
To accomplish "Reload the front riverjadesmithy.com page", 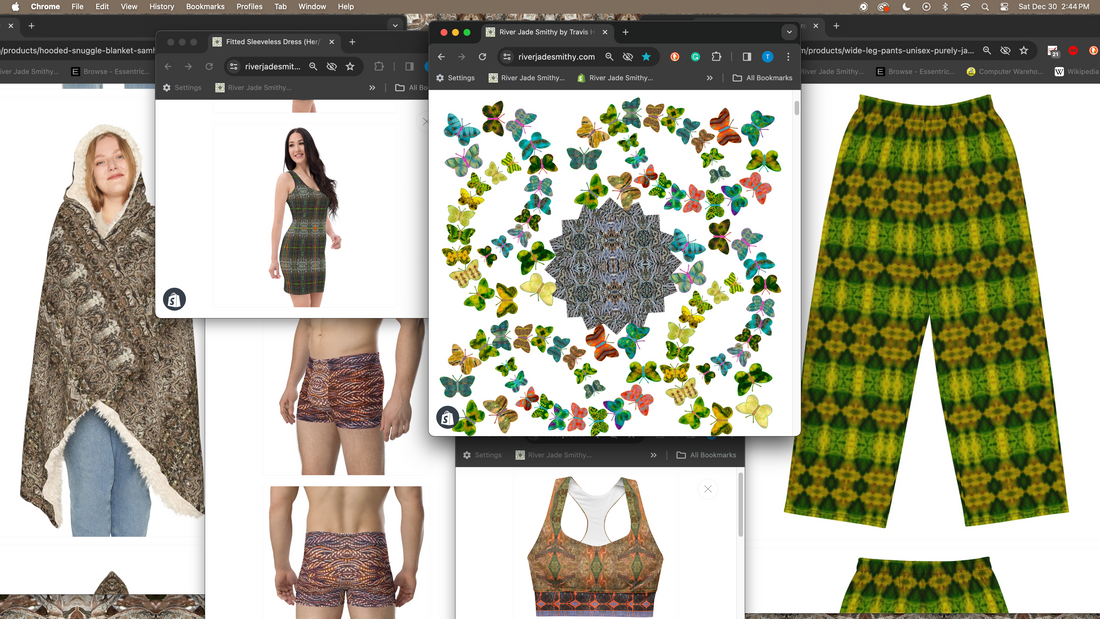I will click(x=482, y=57).
